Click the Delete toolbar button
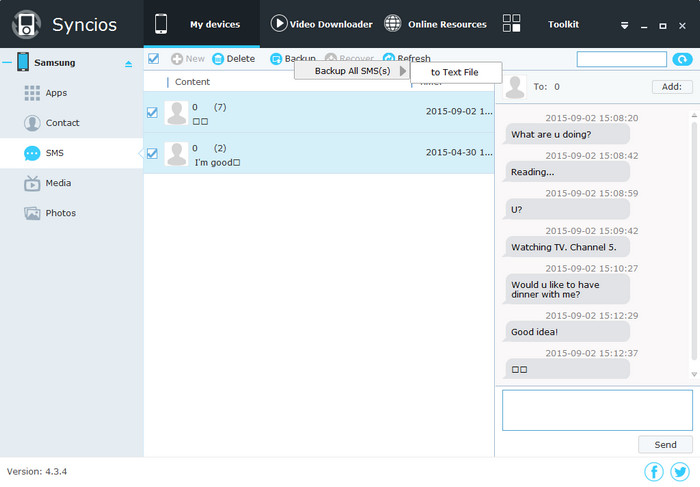 tap(233, 58)
